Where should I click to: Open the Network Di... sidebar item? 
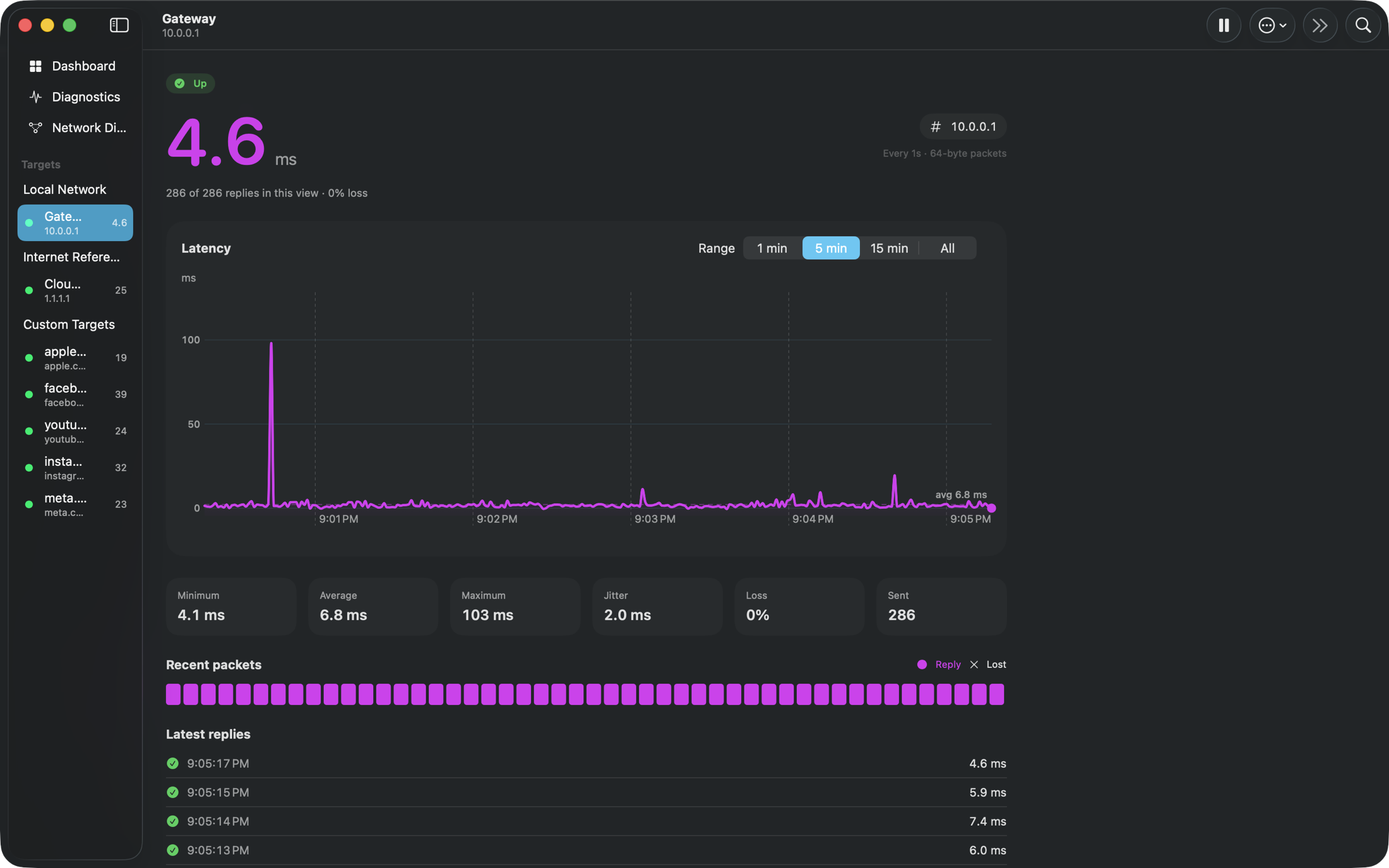click(75, 128)
